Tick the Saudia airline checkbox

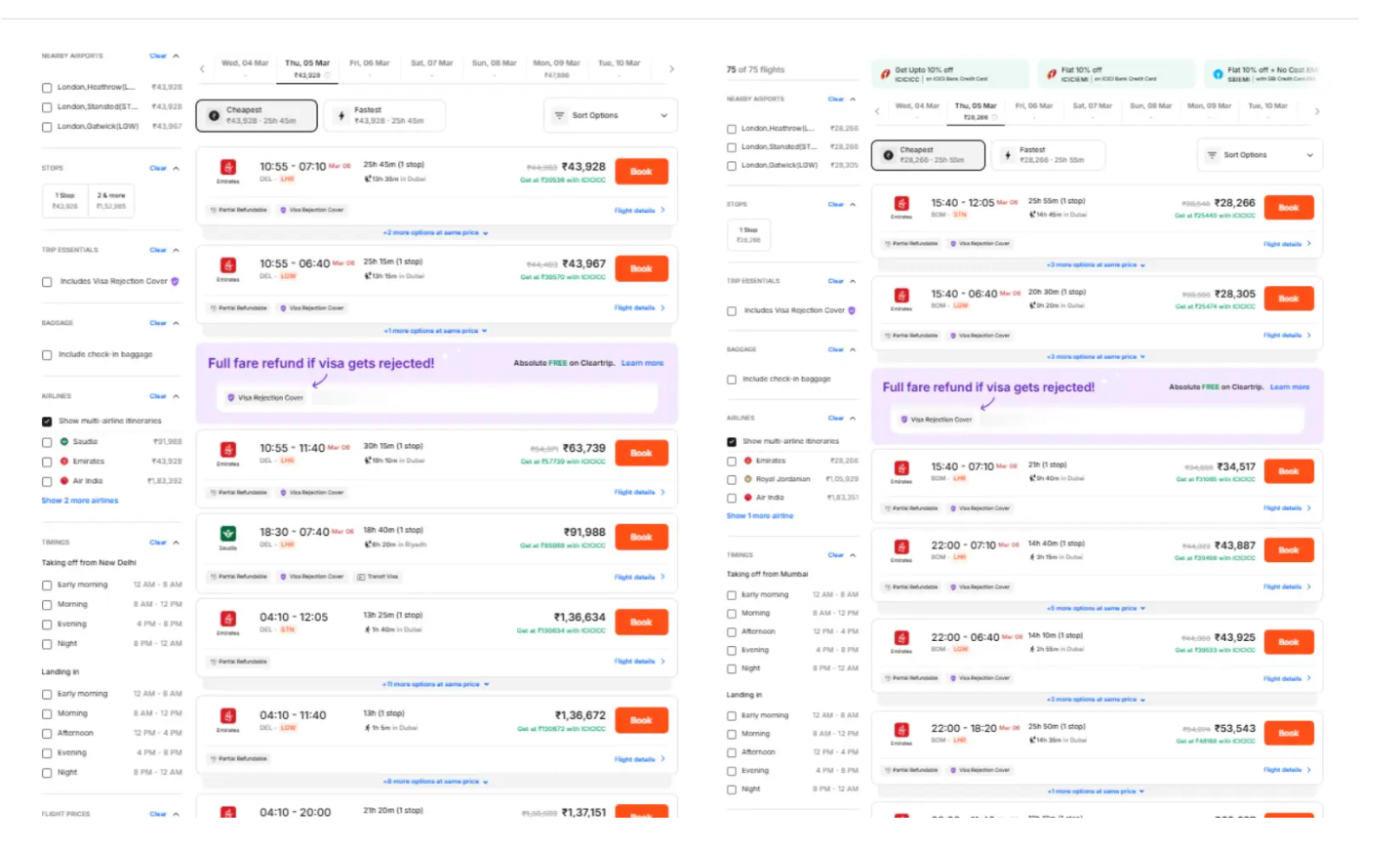tap(47, 442)
